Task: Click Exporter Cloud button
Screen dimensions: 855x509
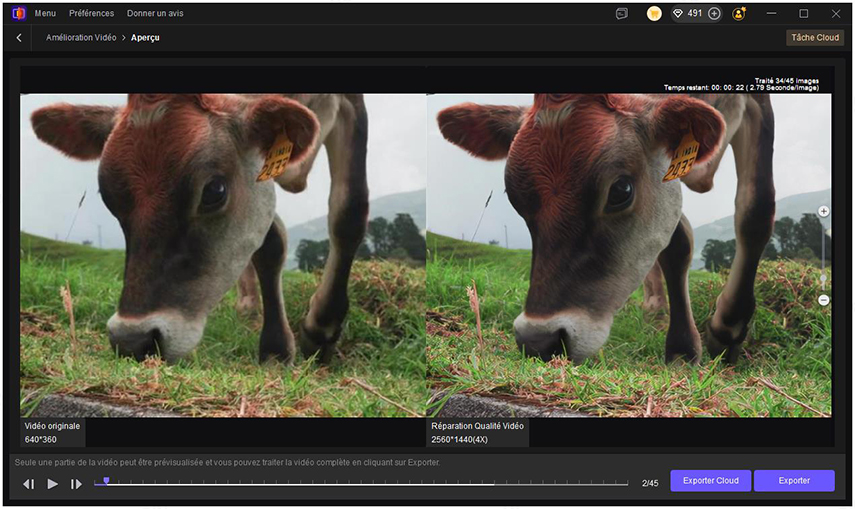Action: tap(711, 481)
